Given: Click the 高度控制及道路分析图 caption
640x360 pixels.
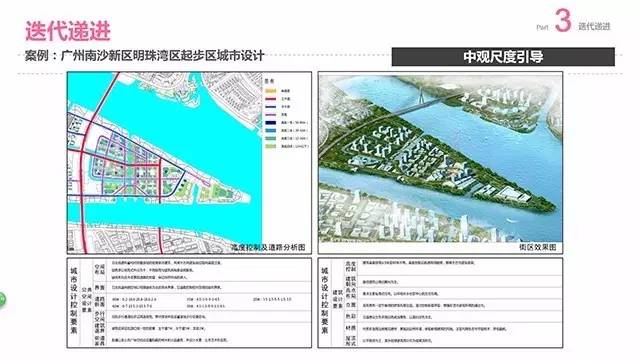Looking at the screenshot, I should (268, 247).
